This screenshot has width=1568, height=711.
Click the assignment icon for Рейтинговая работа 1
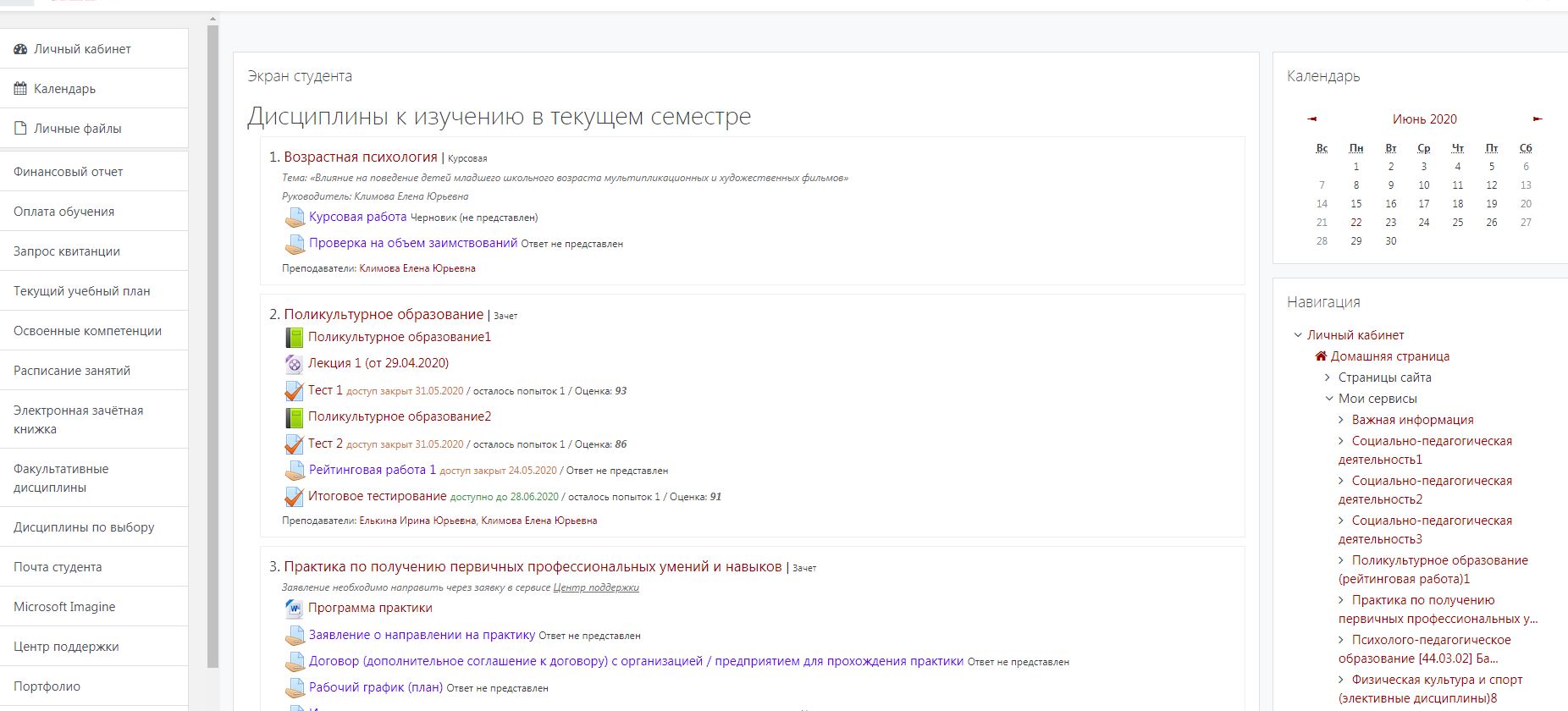[x=295, y=471]
